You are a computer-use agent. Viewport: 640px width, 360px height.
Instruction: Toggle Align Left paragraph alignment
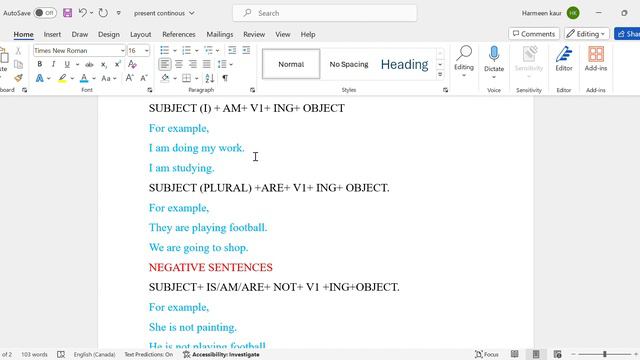click(x=165, y=64)
